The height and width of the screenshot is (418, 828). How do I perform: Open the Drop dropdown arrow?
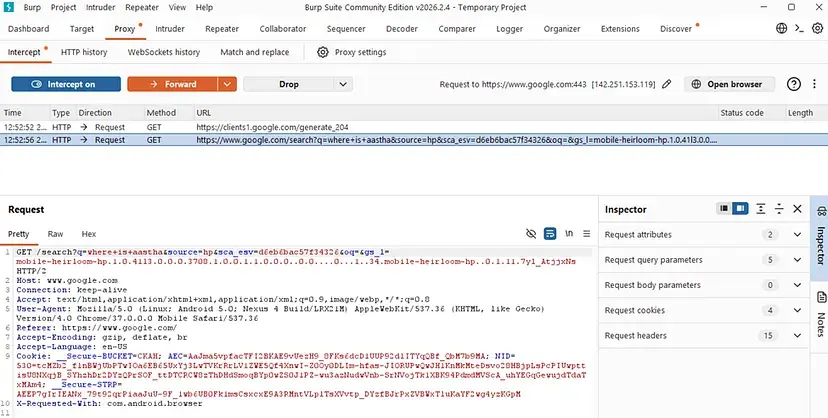(x=343, y=84)
